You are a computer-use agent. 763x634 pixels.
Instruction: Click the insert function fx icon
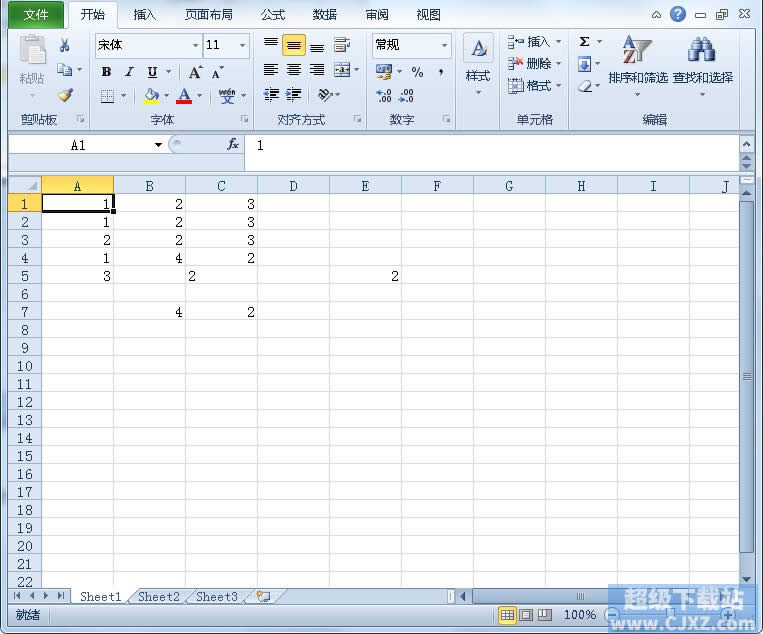[233, 145]
